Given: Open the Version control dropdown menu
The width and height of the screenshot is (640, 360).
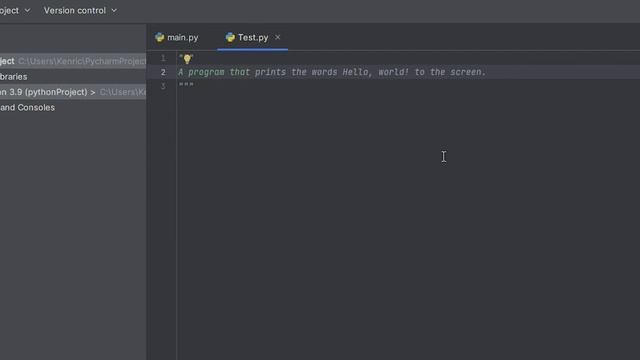Looking at the screenshot, I should [80, 11].
